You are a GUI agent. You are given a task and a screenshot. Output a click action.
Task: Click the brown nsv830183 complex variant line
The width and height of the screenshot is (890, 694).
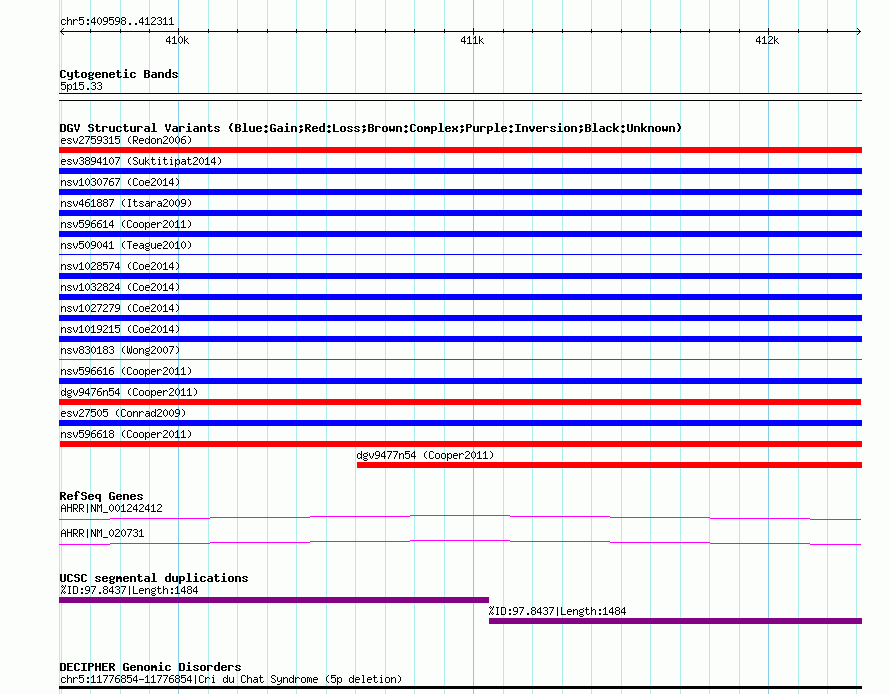point(460,359)
